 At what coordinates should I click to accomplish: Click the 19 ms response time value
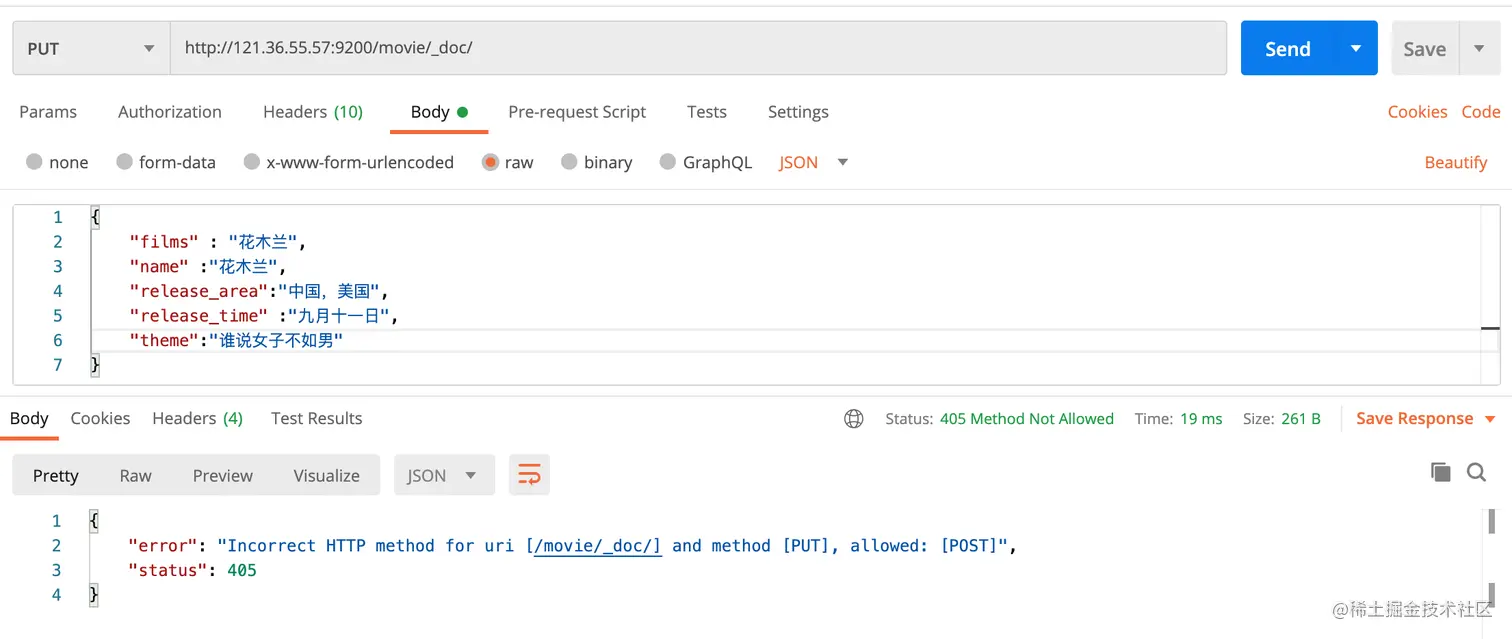1201,419
